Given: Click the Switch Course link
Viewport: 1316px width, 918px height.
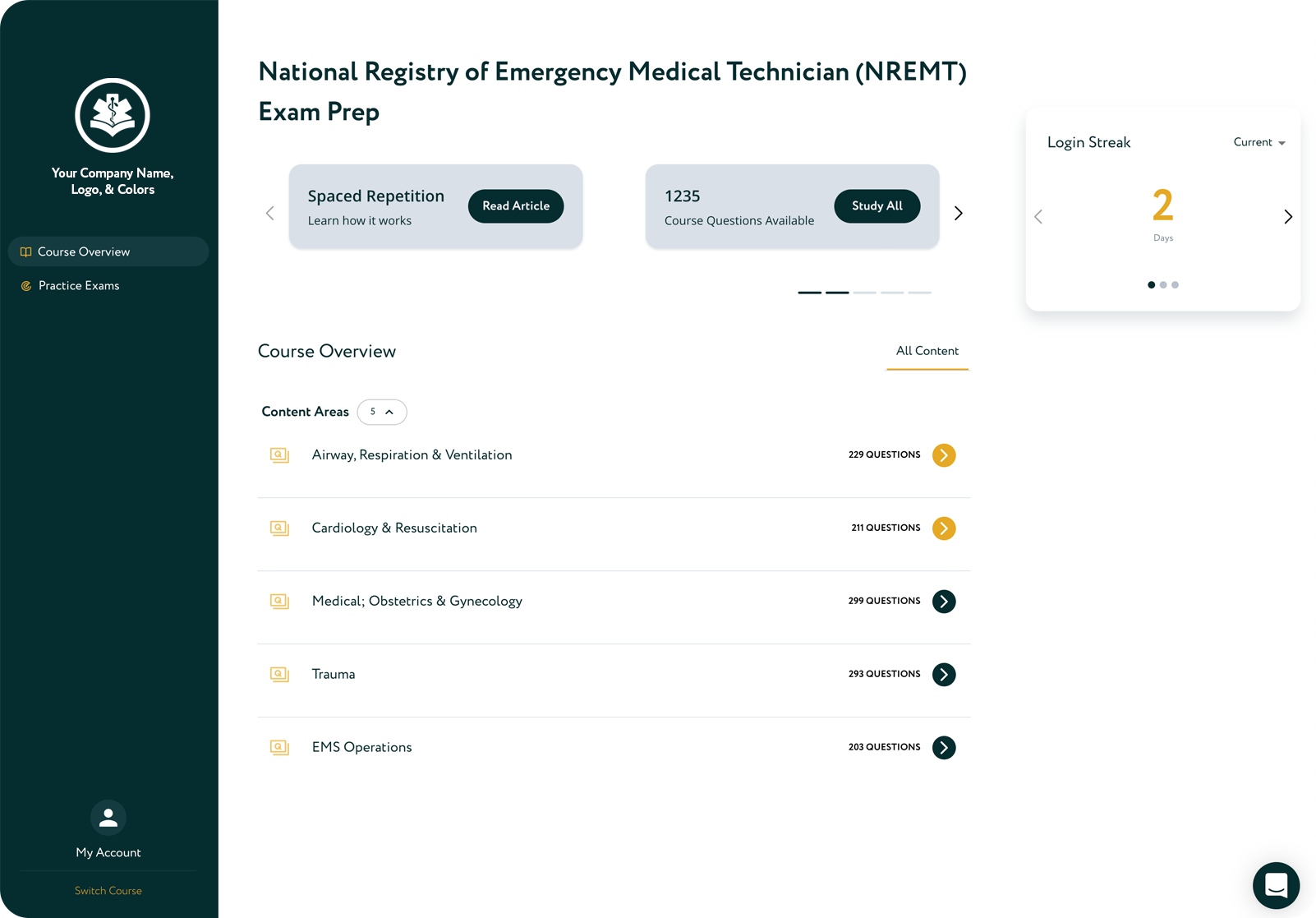Looking at the screenshot, I should [x=108, y=891].
